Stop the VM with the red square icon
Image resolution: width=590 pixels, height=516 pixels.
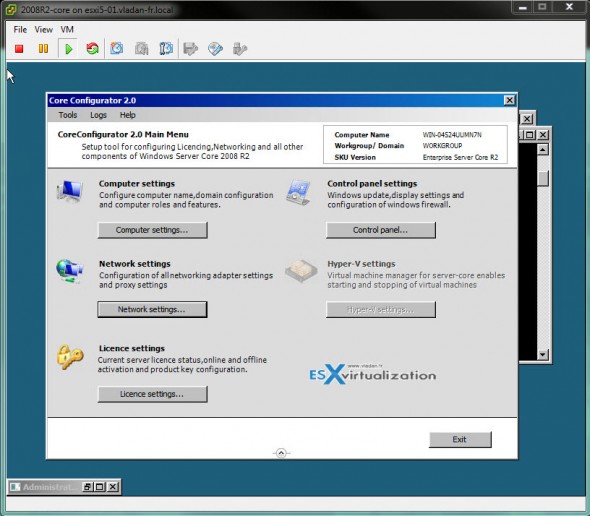click(x=19, y=49)
